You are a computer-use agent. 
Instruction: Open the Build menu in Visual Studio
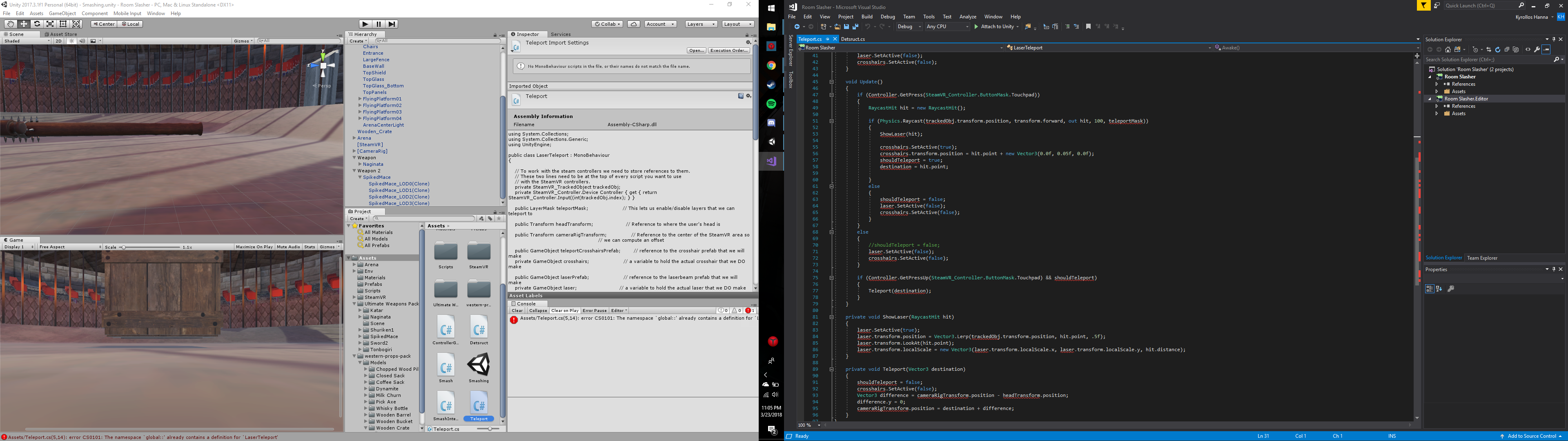(x=867, y=17)
